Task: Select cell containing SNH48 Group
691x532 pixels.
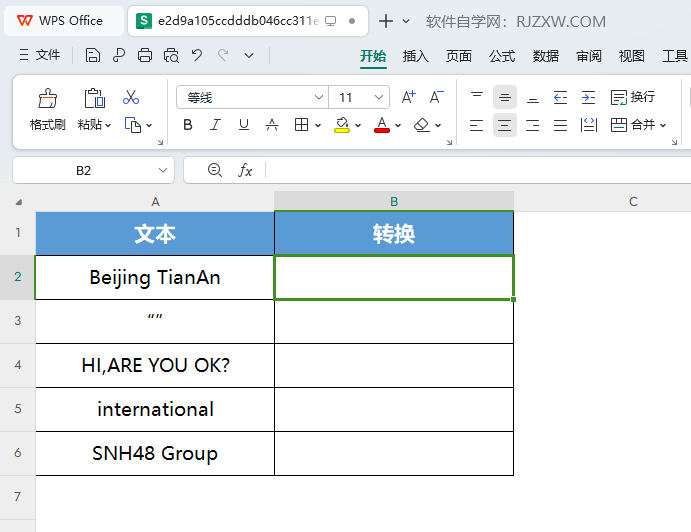Action: pos(155,453)
